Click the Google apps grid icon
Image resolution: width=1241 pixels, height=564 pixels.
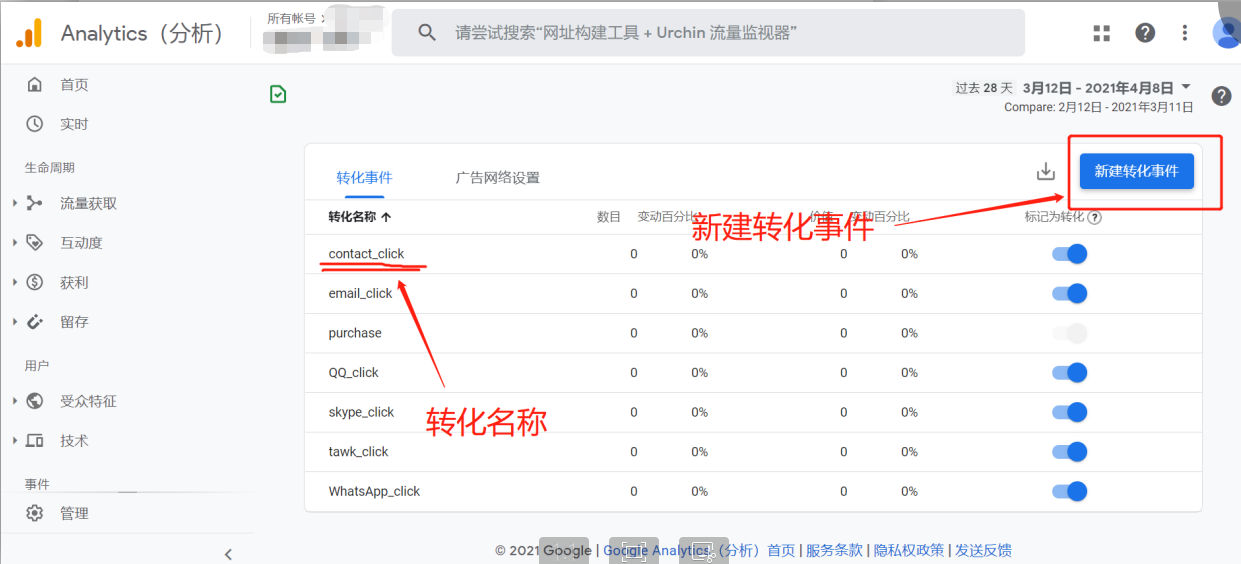(1102, 33)
